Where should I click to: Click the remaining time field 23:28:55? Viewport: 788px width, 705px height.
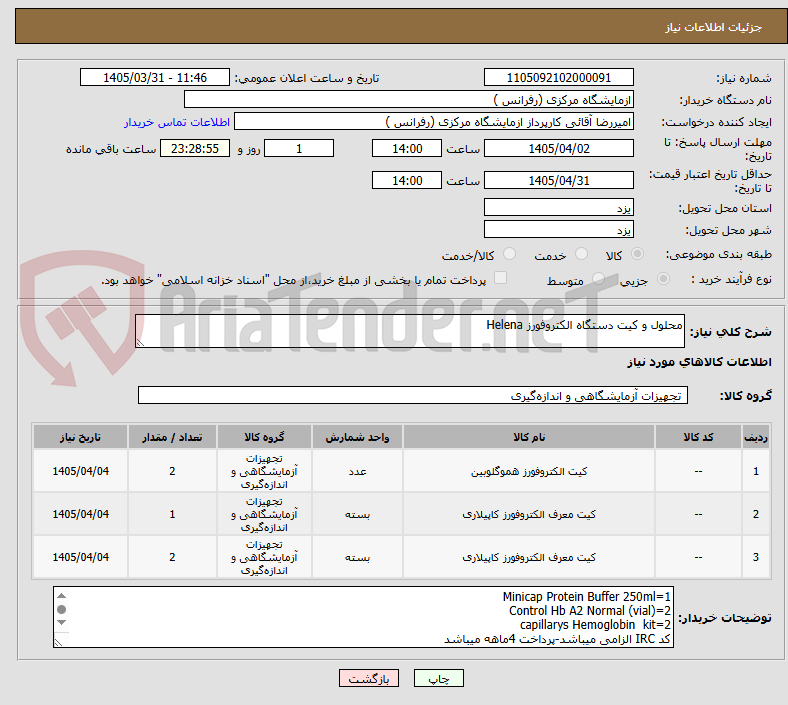(x=195, y=149)
